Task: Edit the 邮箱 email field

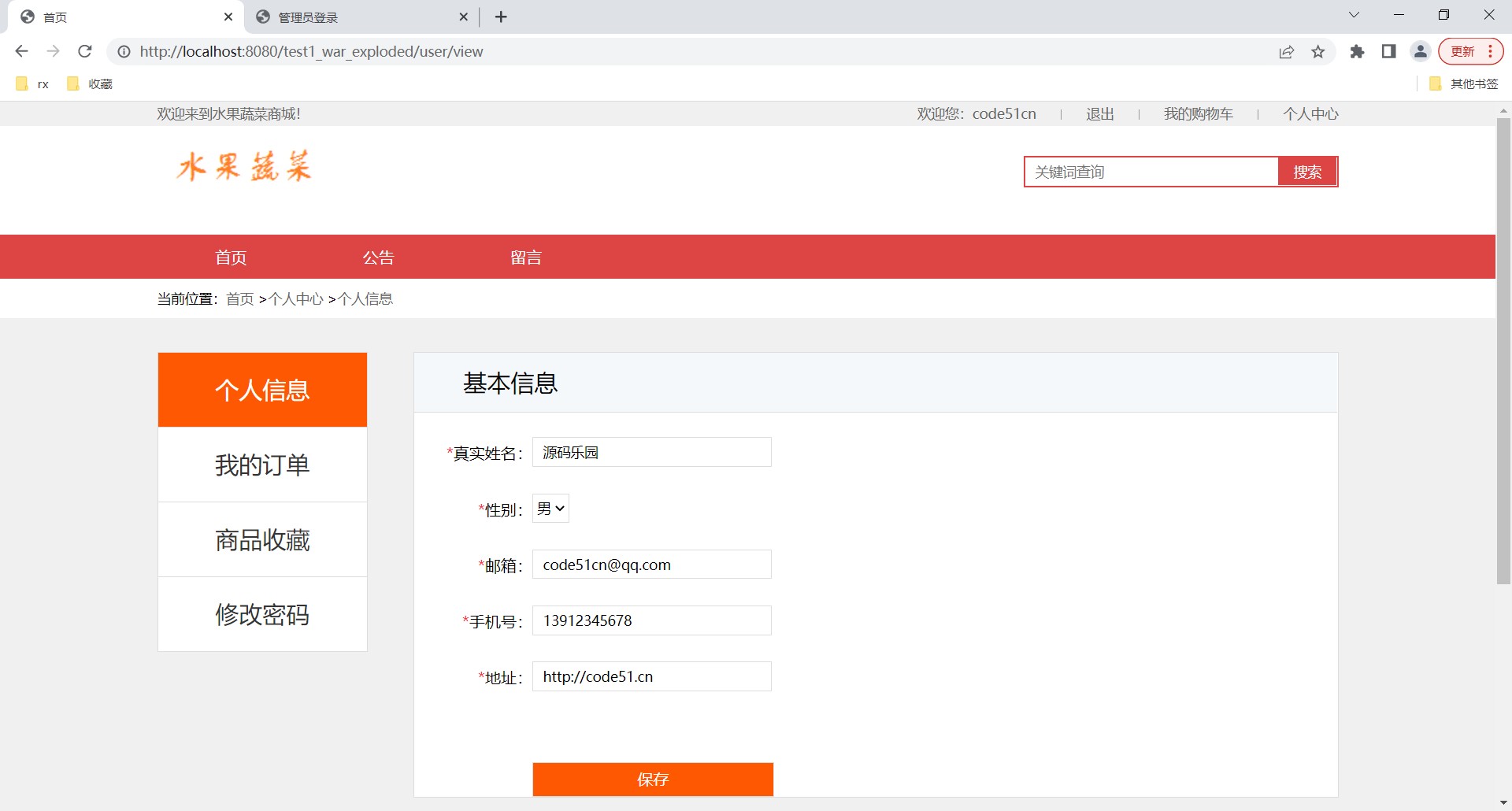Action: [652, 565]
